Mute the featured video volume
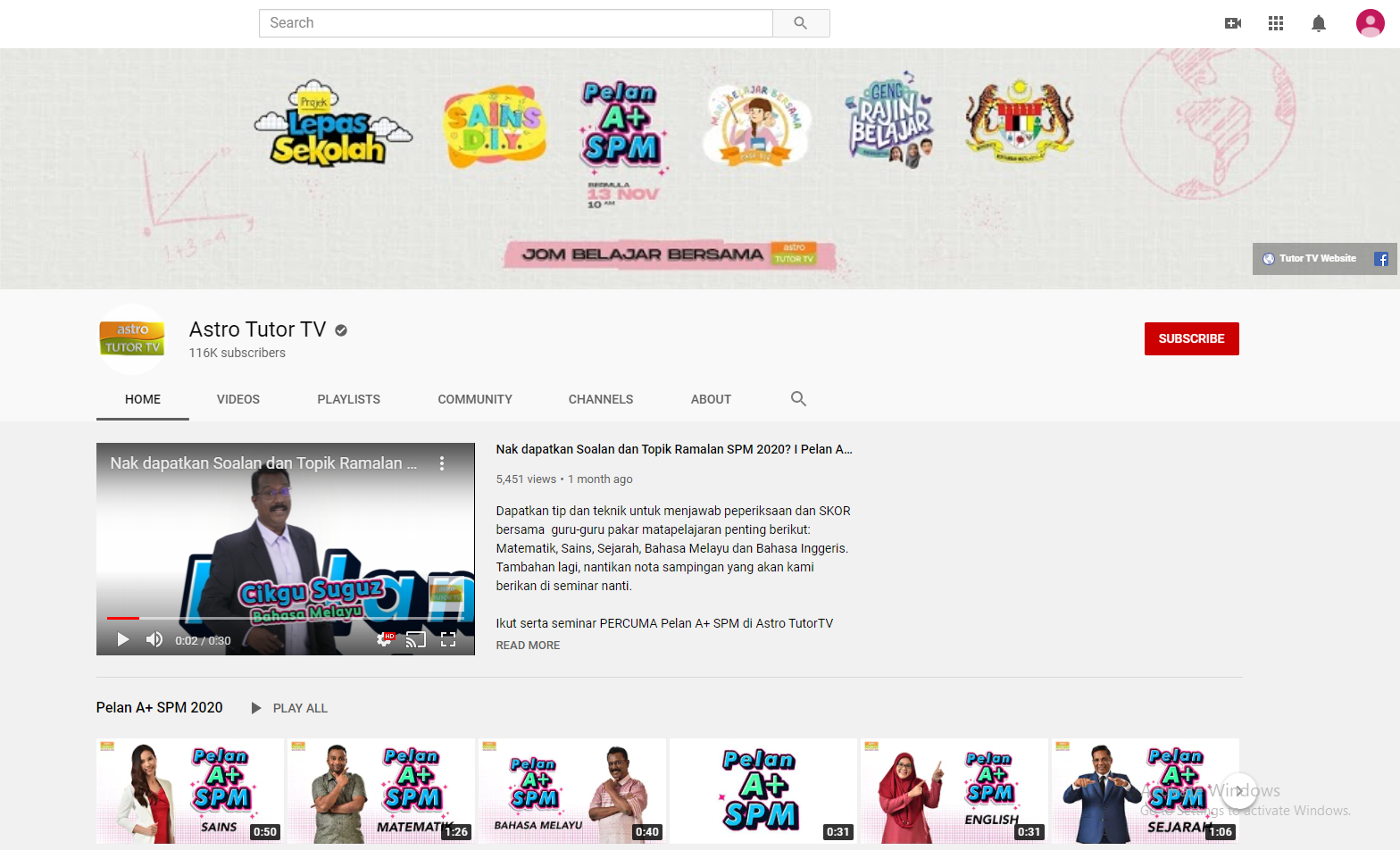This screenshot has width=1400, height=850. click(x=154, y=639)
